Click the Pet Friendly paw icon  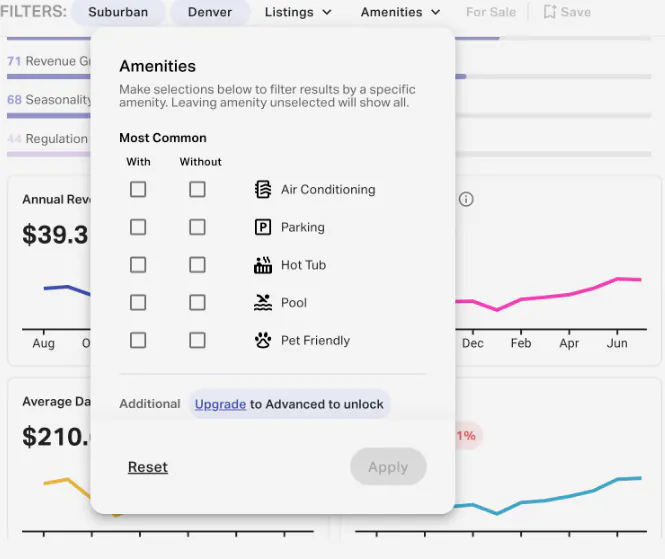click(x=263, y=340)
